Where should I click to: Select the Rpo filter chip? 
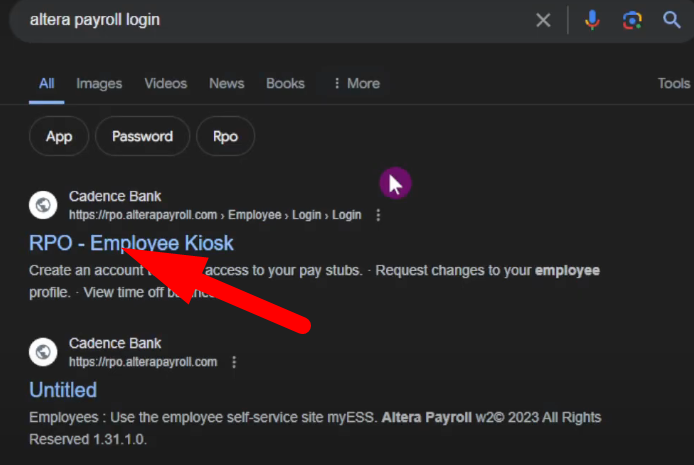(x=225, y=137)
